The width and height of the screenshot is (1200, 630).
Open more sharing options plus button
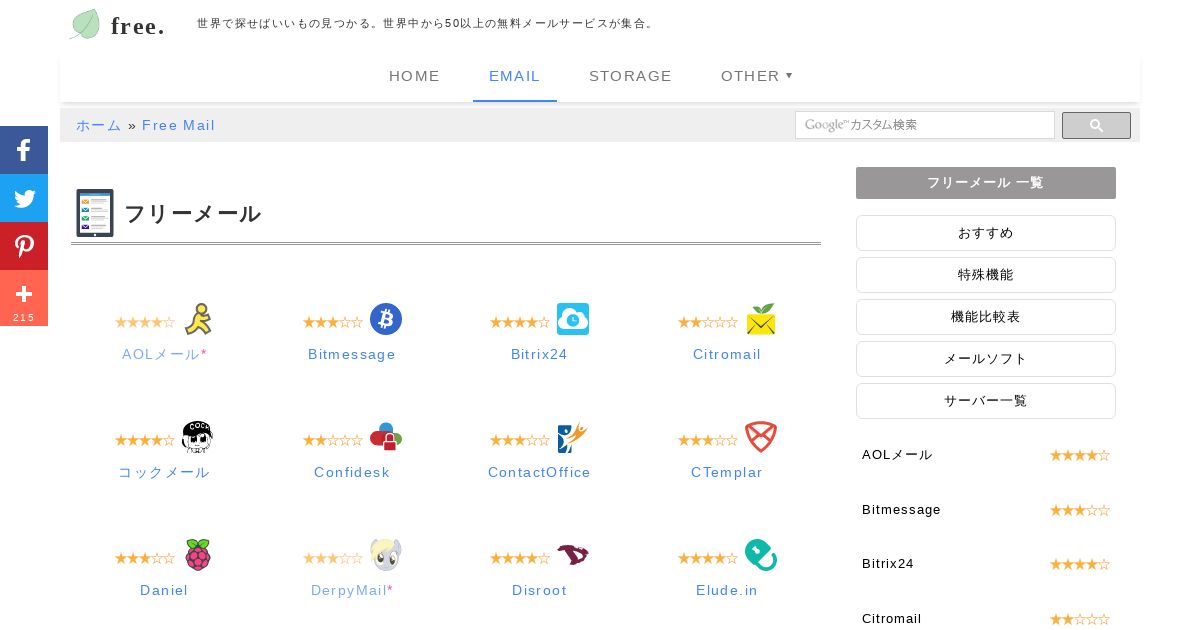point(24,298)
